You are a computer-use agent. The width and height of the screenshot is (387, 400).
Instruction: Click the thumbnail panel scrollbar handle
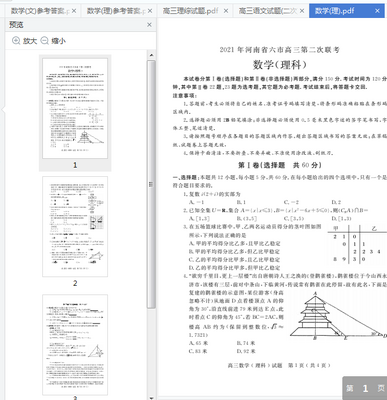click(x=151, y=184)
